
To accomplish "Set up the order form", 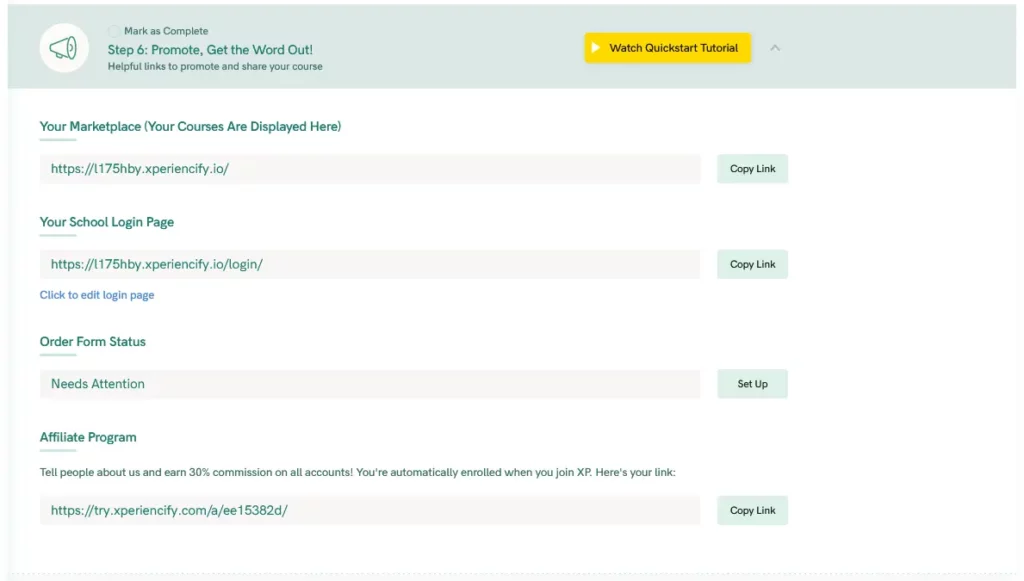I will tap(752, 383).
